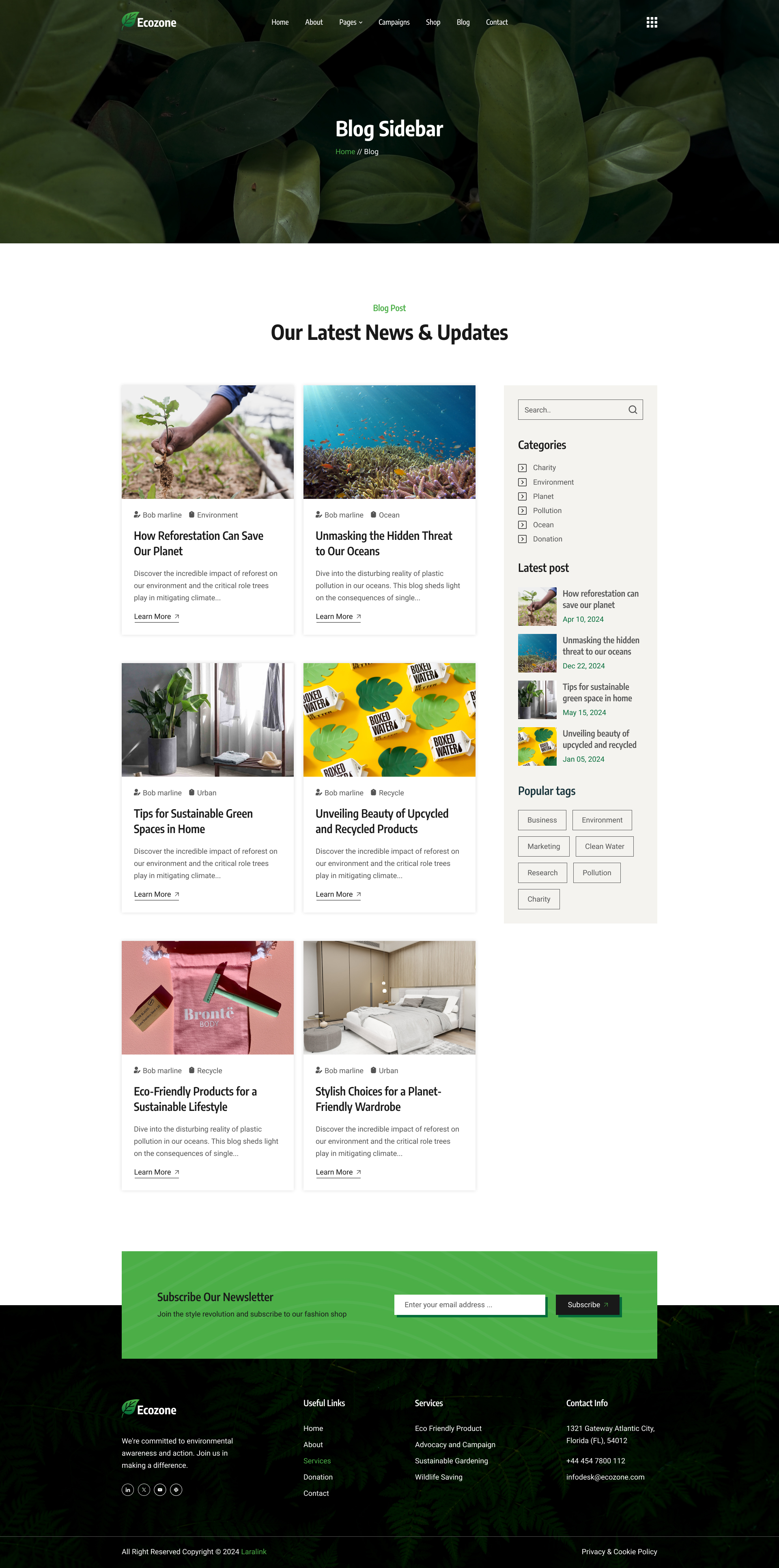Viewport: 779px width, 1568px height.
Task: Open the grid menu icon in header
Action: click(x=652, y=23)
